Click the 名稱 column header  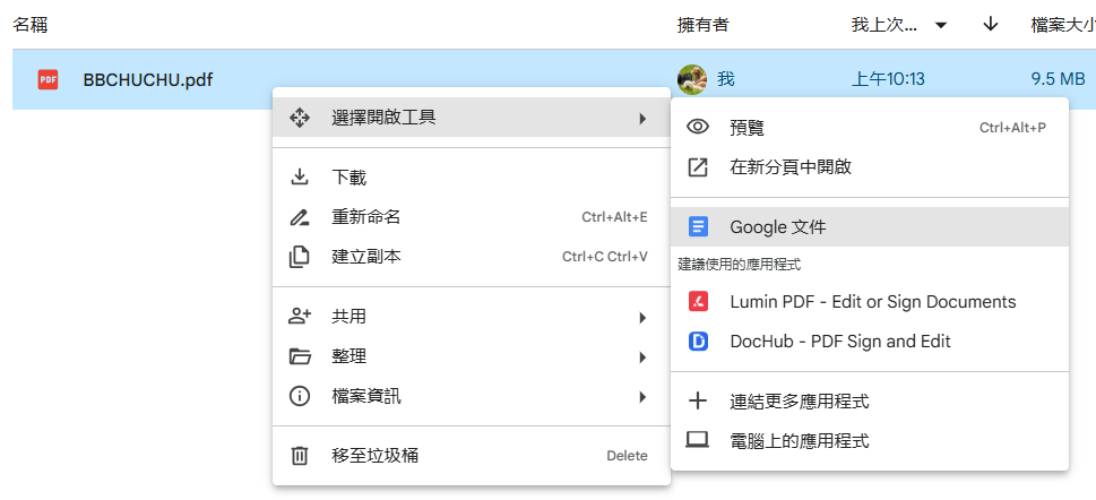point(30,25)
